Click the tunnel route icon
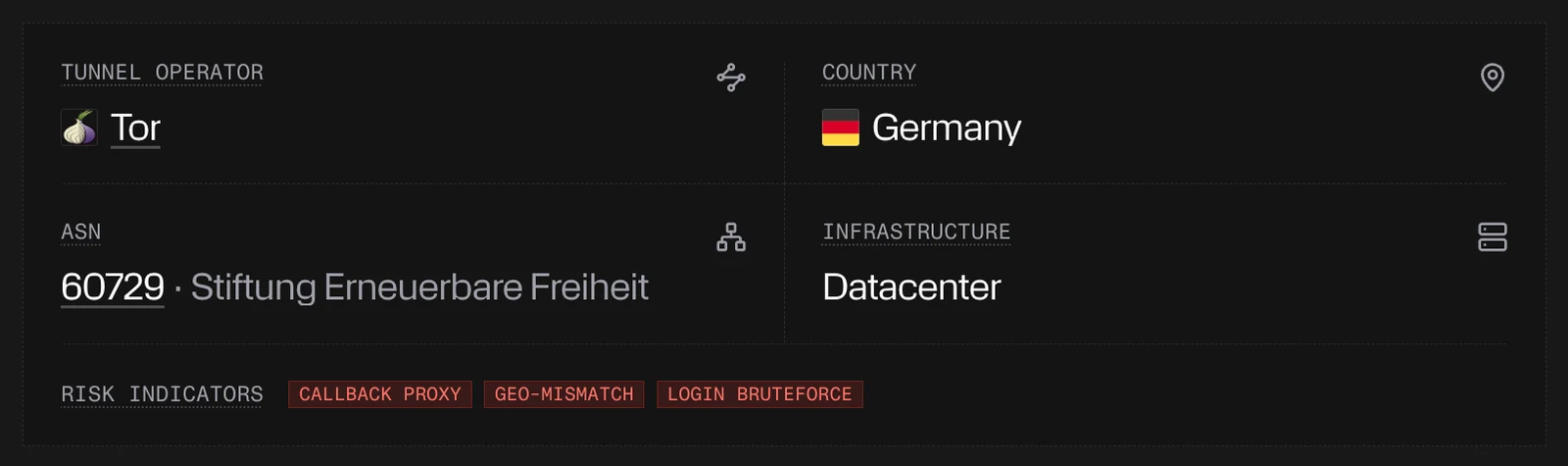The height and width of the screenshot is (466, 1568). coord(731,78)
